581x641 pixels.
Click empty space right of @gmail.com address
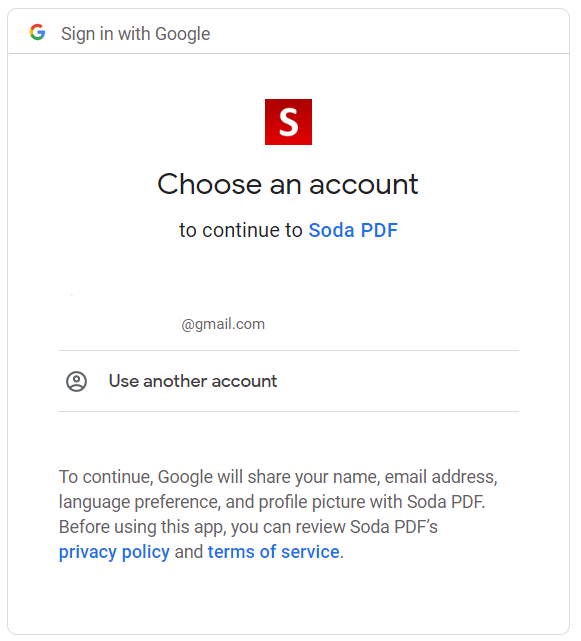click(392, 324)
